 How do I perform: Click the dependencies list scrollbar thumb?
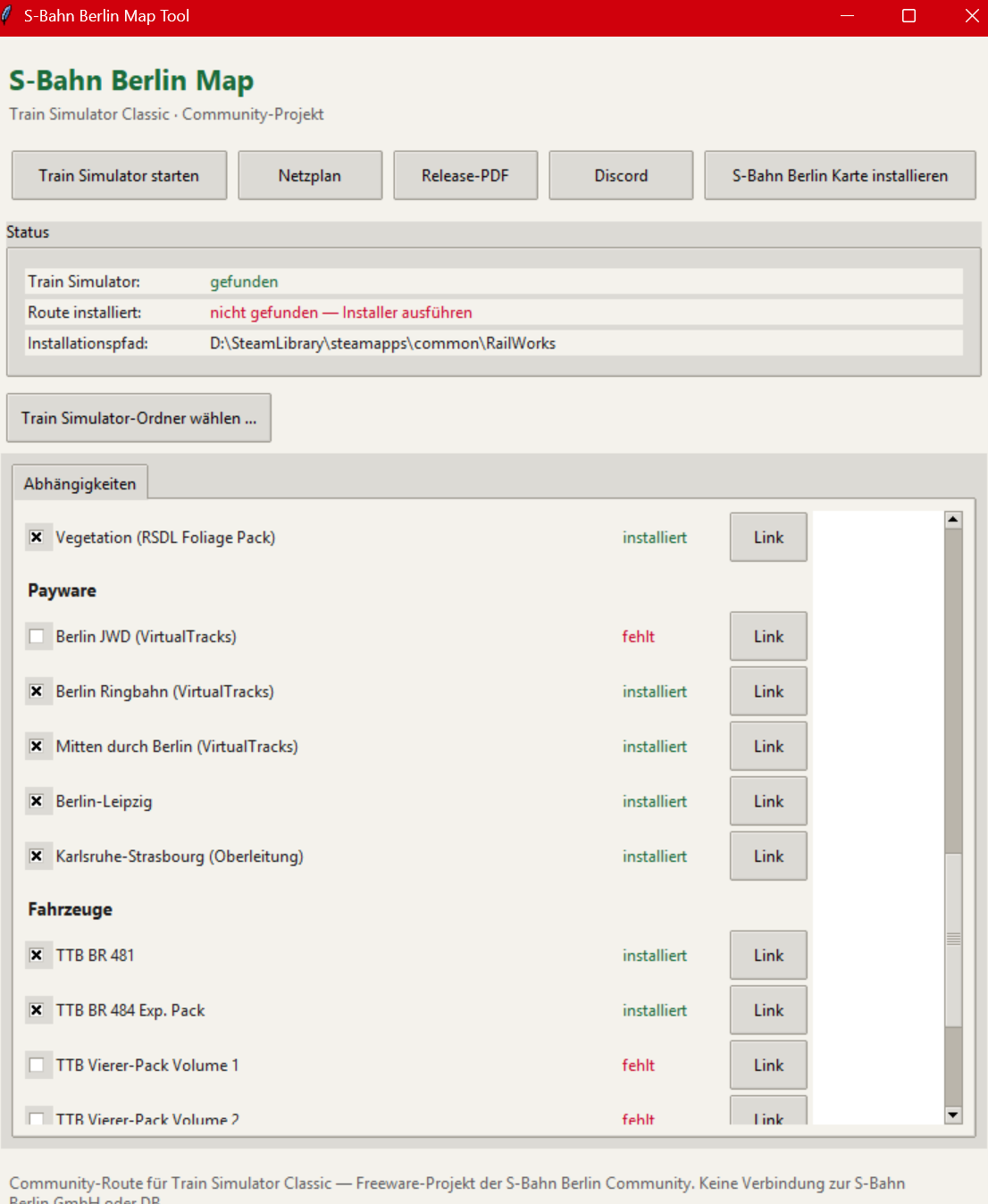[x=953, y=939]
